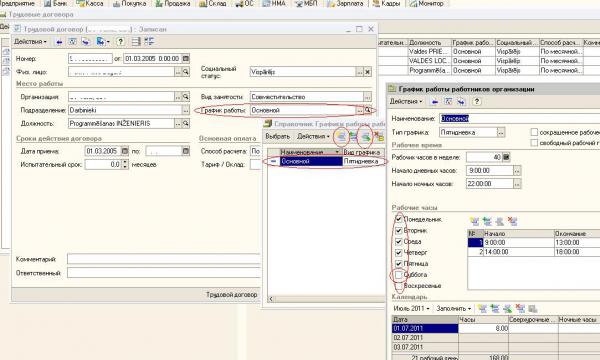Uncheck the Четверг checkbox
This screenshot has width=600, height=360.
399,253
